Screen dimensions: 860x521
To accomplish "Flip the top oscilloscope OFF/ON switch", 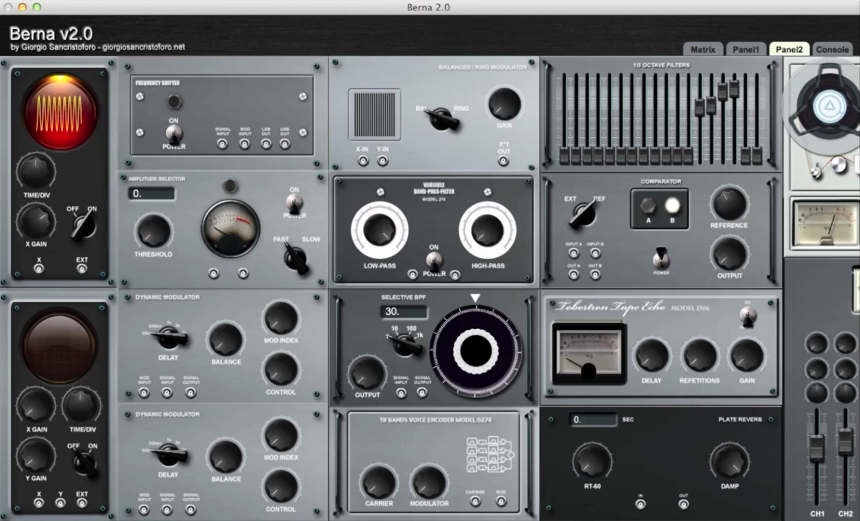I will click(x=82, y=226).
